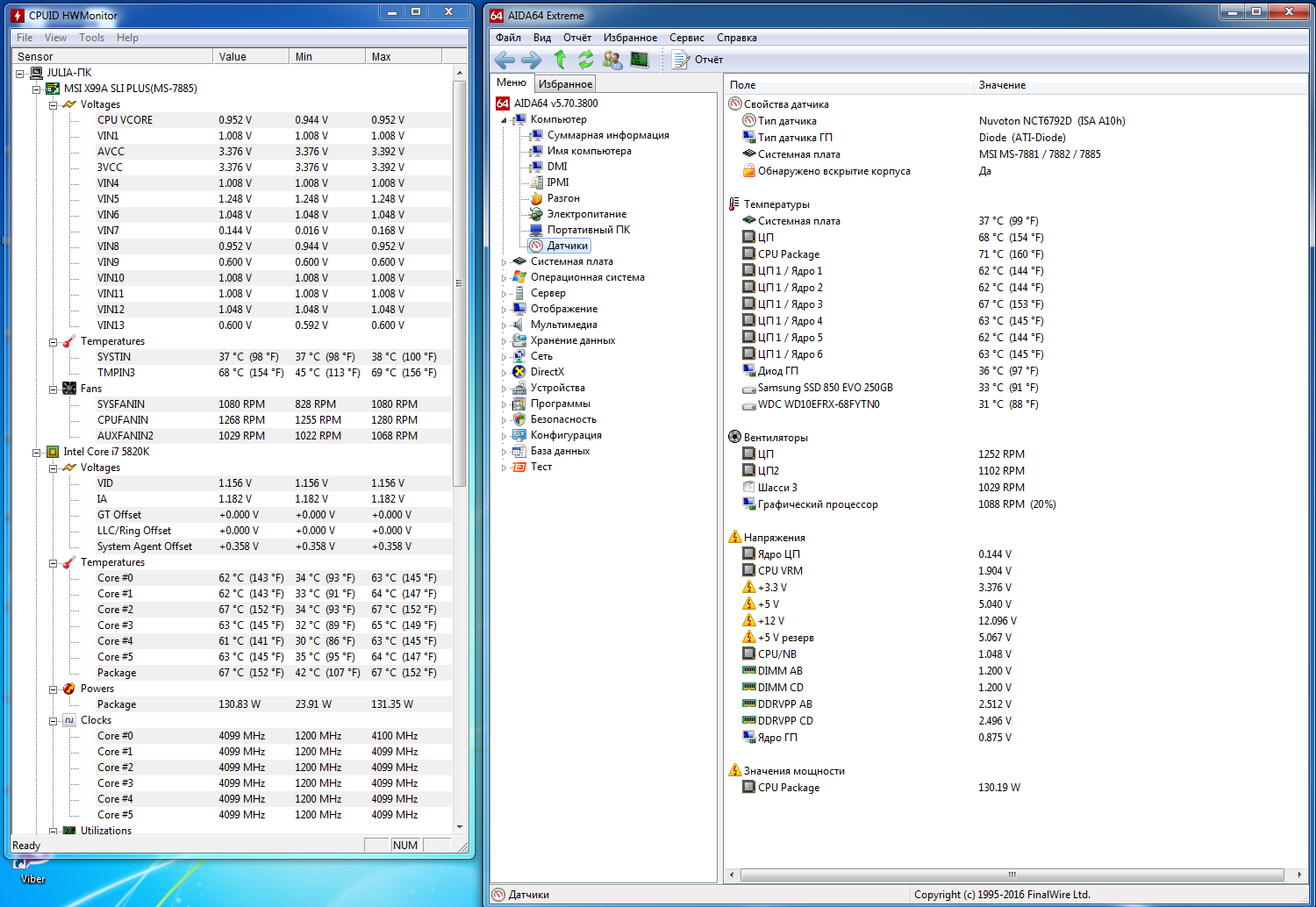This screenshot has width=1316, height=907.
Task: Click the speaker icon beside Мультимедиа
Action: [x=519, y=325]
